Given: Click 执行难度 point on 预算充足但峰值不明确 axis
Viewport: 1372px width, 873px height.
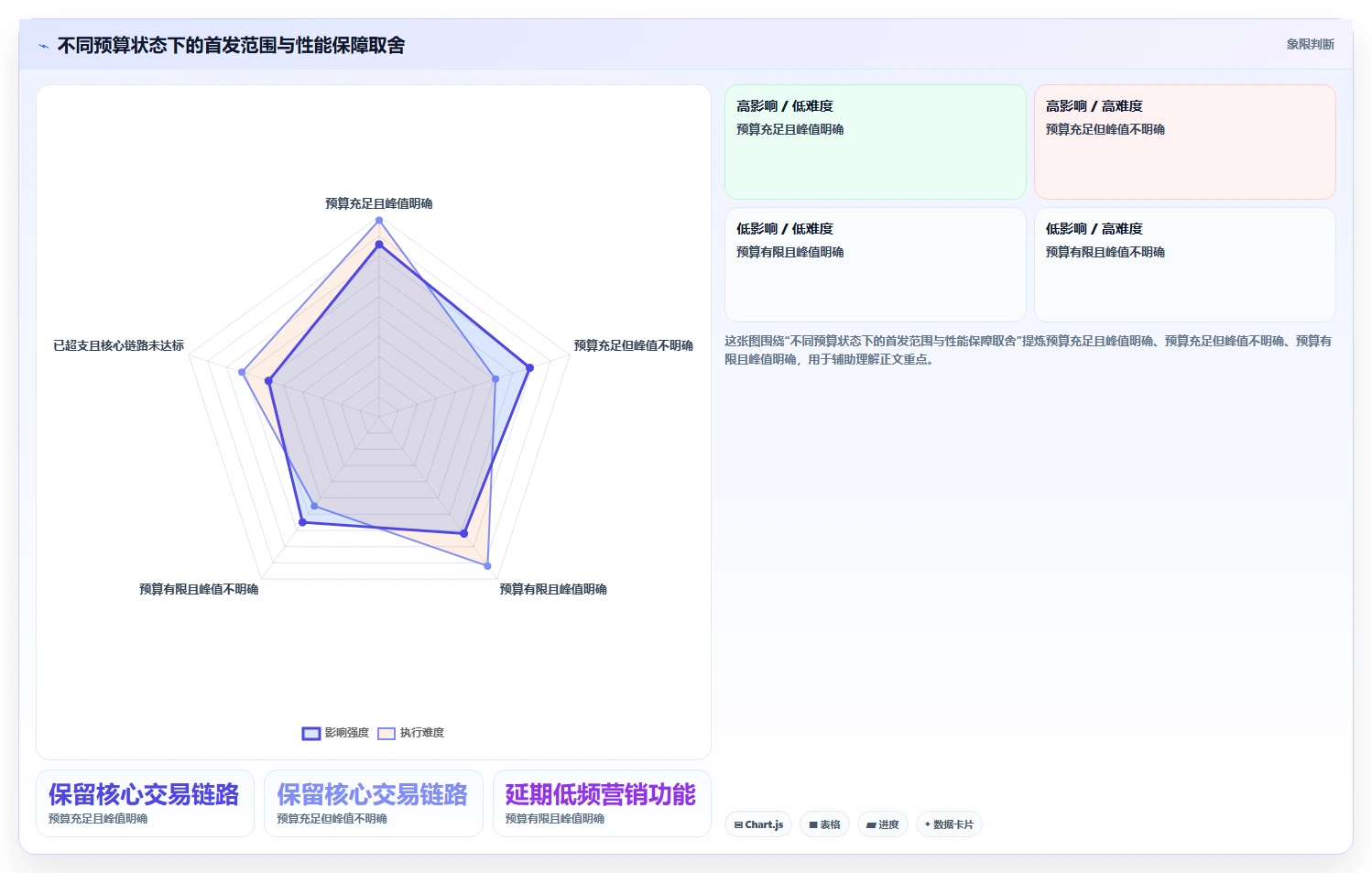Looking at the screenshot, I should (x=495, y=378).
